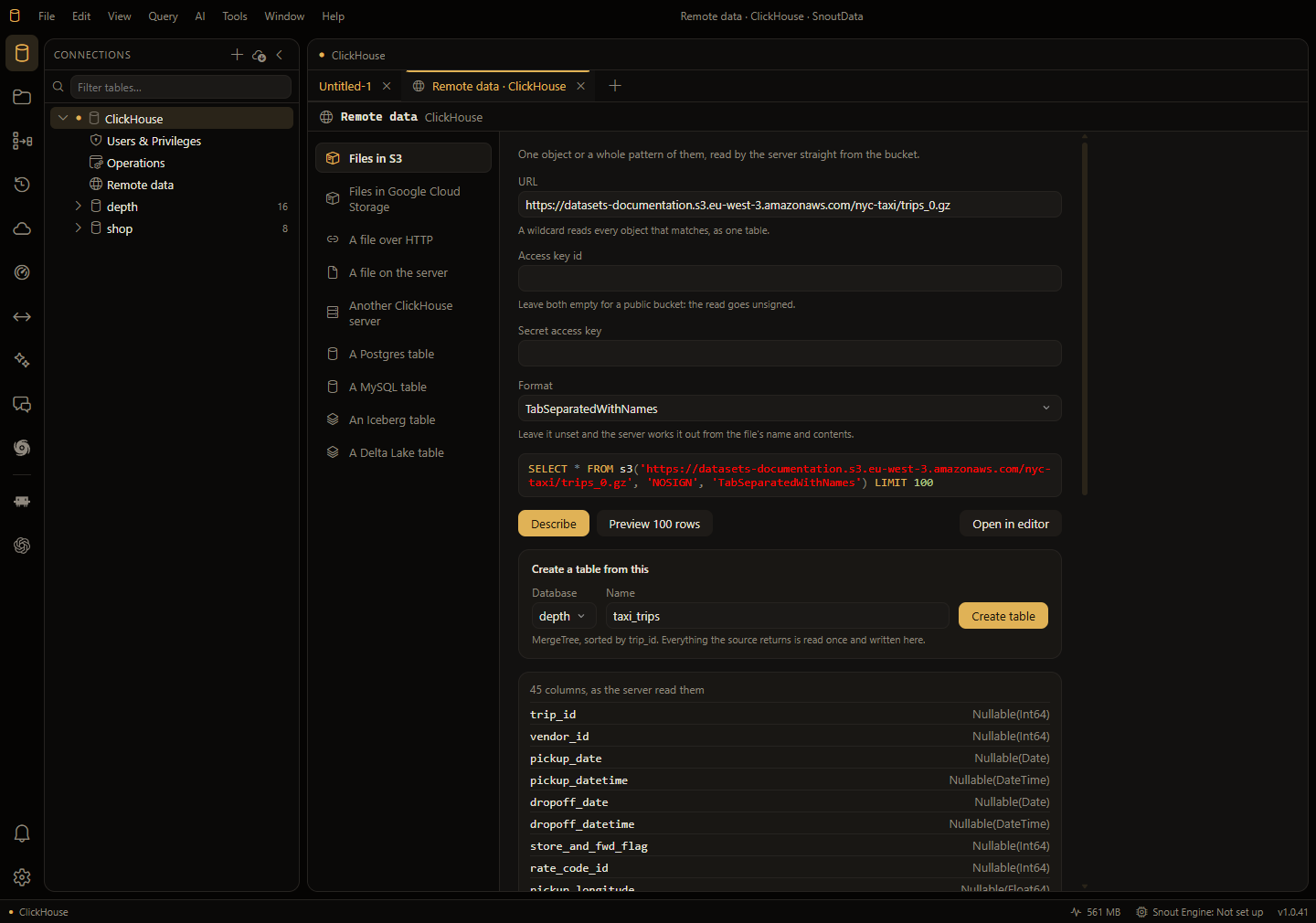Select An Iceberg table source

(x=403, y=419)
